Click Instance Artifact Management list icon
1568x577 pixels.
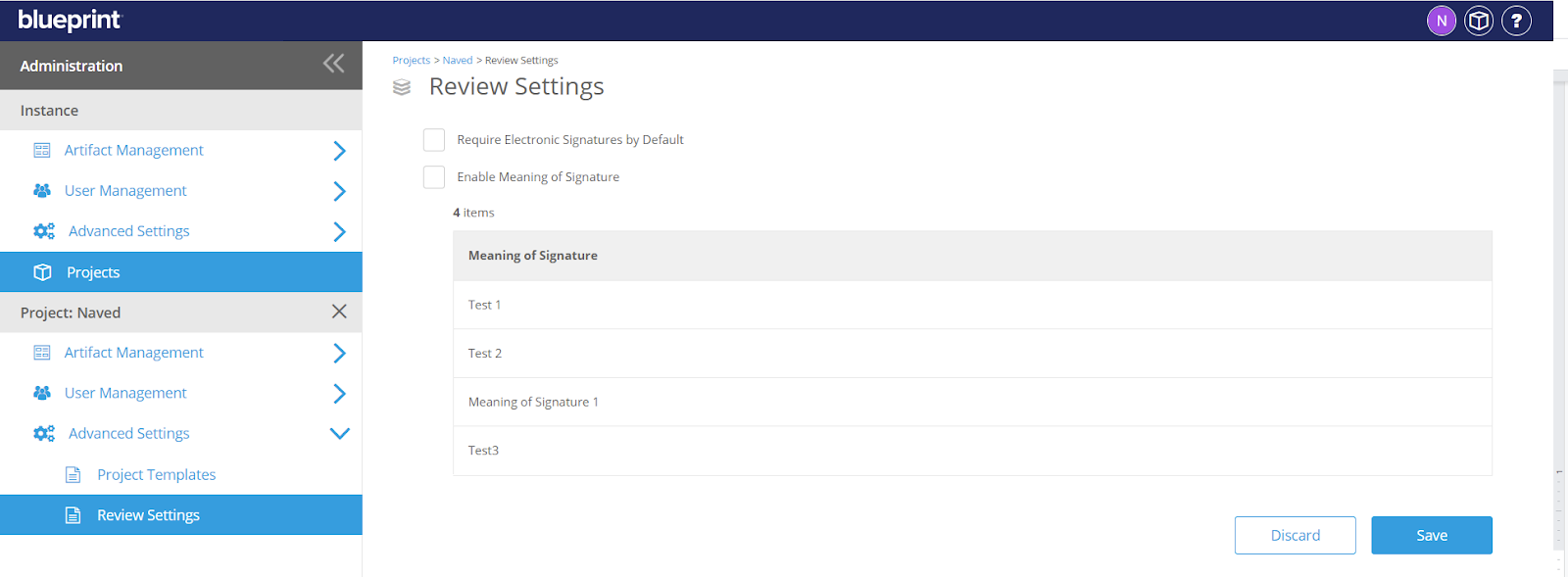pos(42,150)
